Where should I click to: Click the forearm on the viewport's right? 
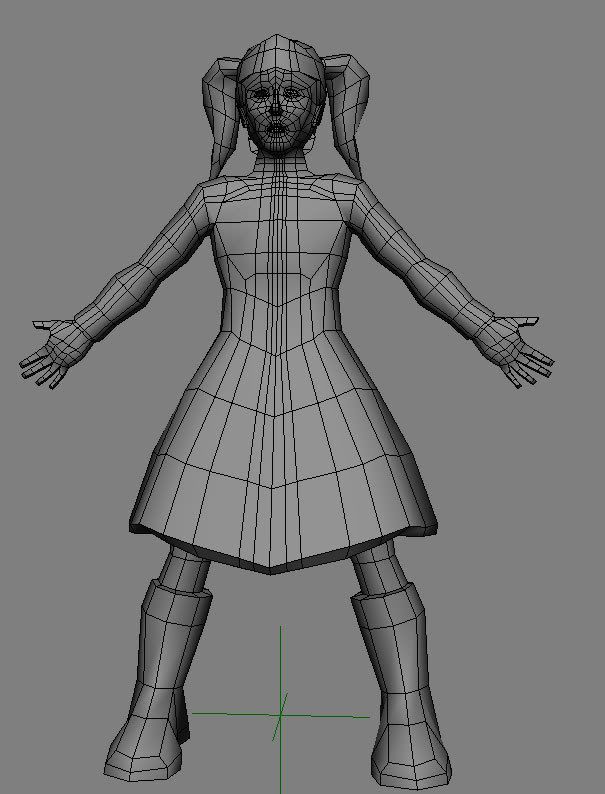click(x=445, y=295)
